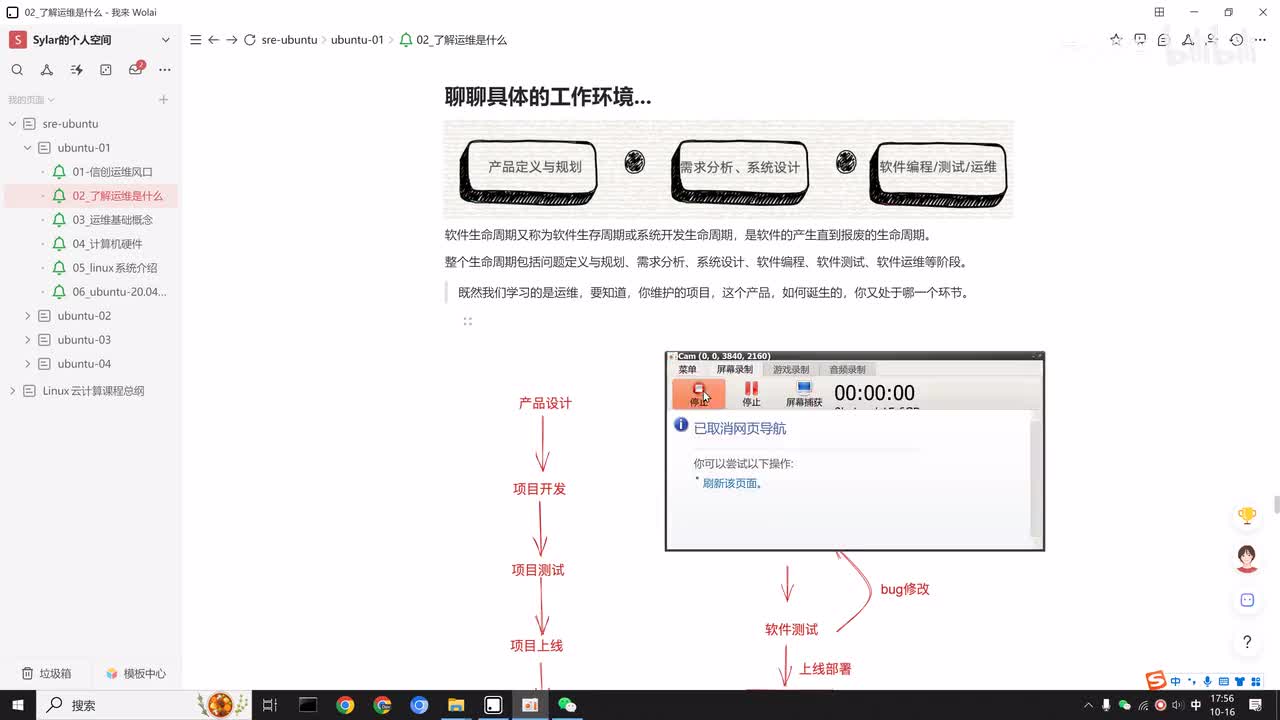
Task: Open the inbox with notification badge
Action: coord(136,69)
